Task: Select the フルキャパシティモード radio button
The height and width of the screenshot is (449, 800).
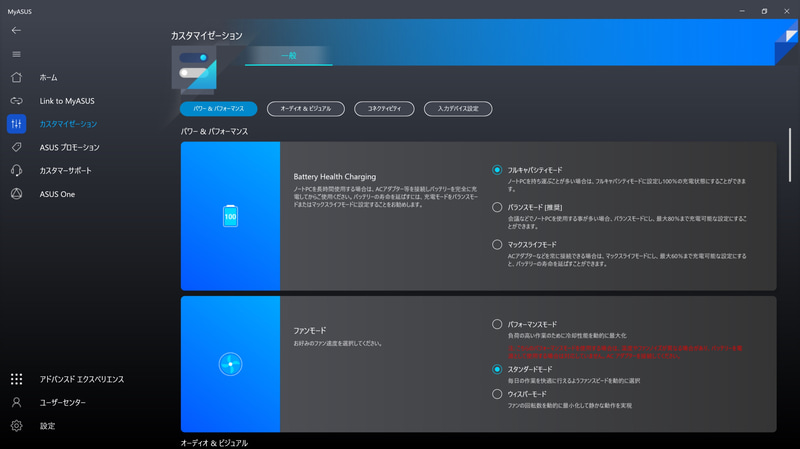Action: coord(497,170)
